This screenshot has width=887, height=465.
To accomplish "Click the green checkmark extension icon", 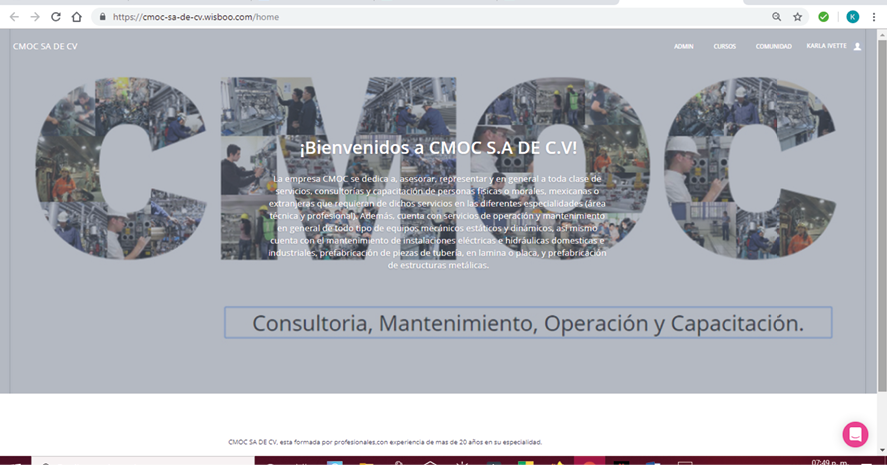I will (x=824, y=17).
